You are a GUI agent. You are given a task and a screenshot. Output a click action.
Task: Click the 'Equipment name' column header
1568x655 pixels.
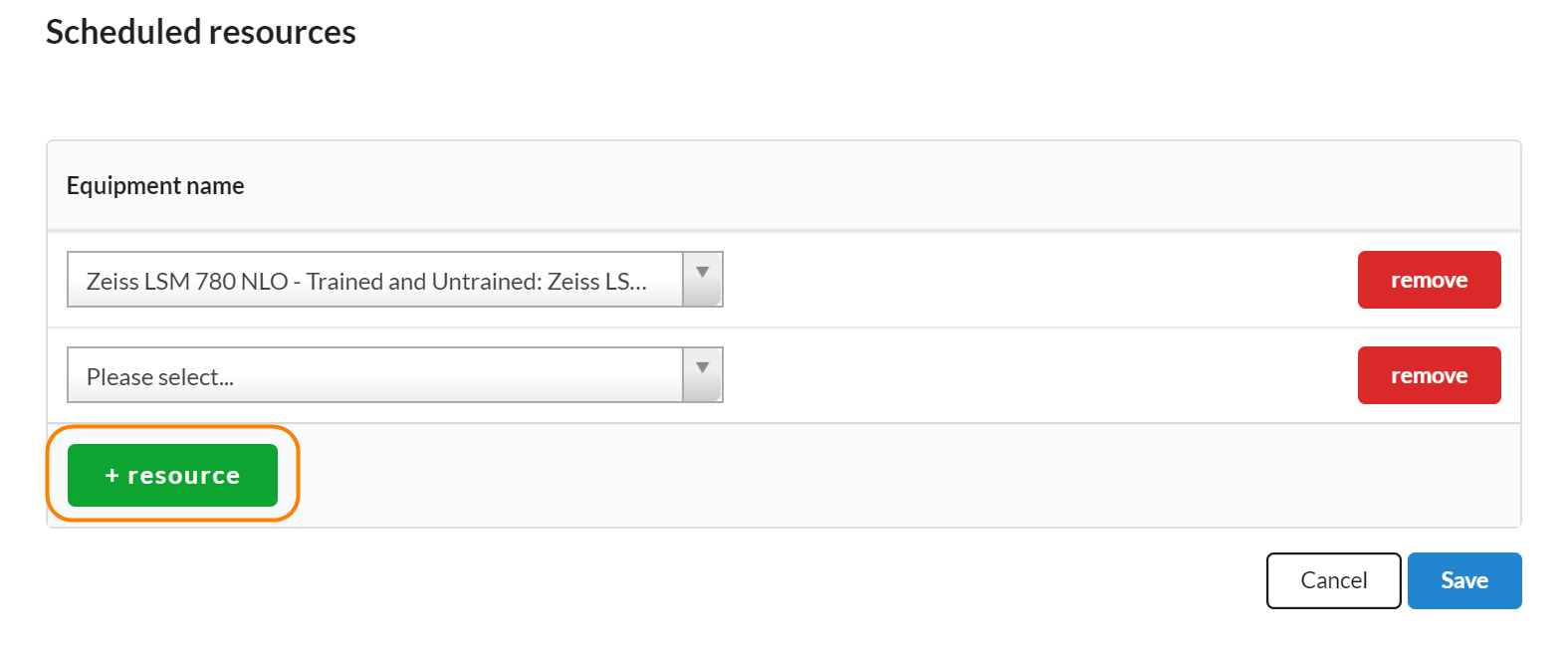coord(155,186)
